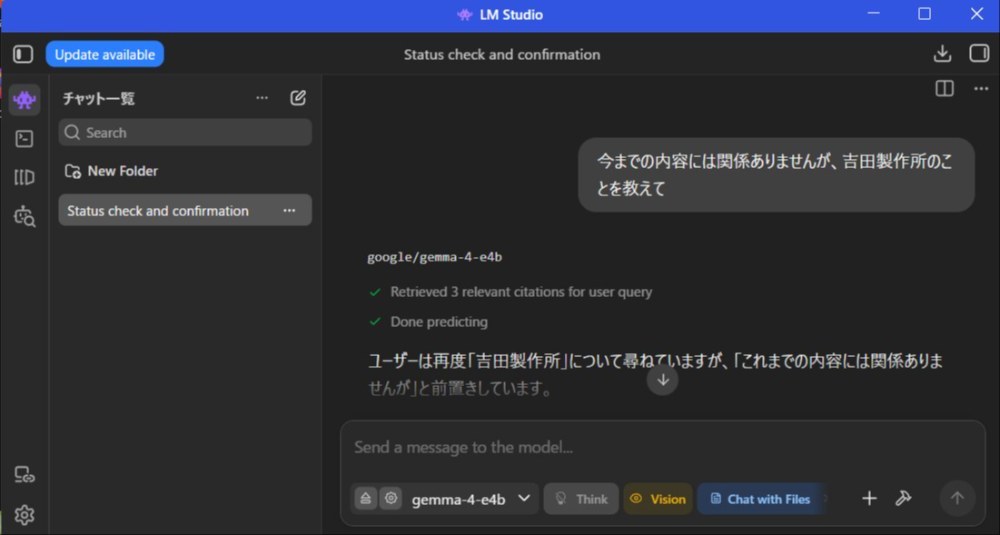1000x535 pixels.
Task: Click New Folder
Action: pyautogui.click(x=112, y=171)
